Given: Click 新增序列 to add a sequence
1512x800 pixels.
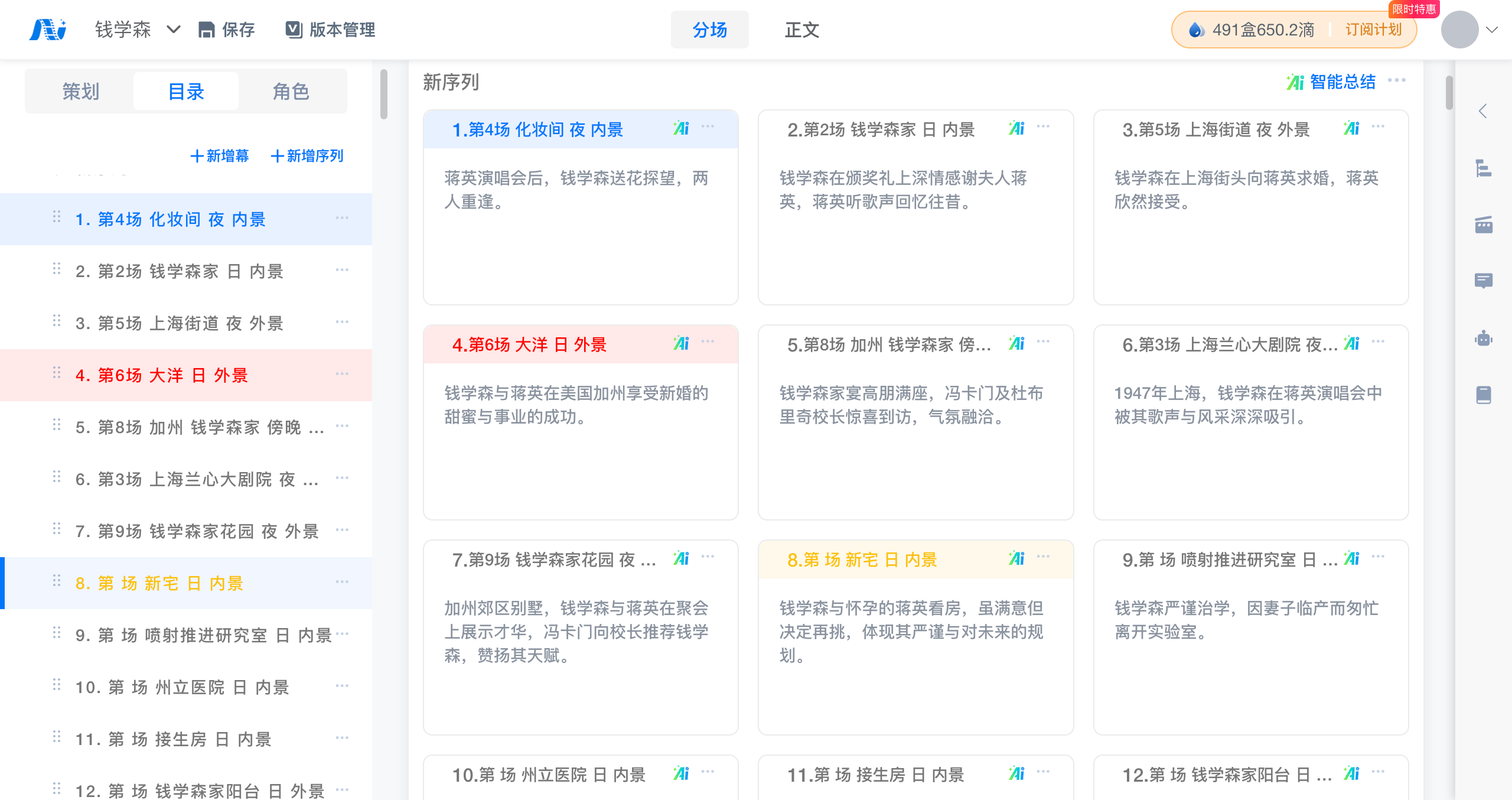Looking at the screenshot, I should 307,156.
